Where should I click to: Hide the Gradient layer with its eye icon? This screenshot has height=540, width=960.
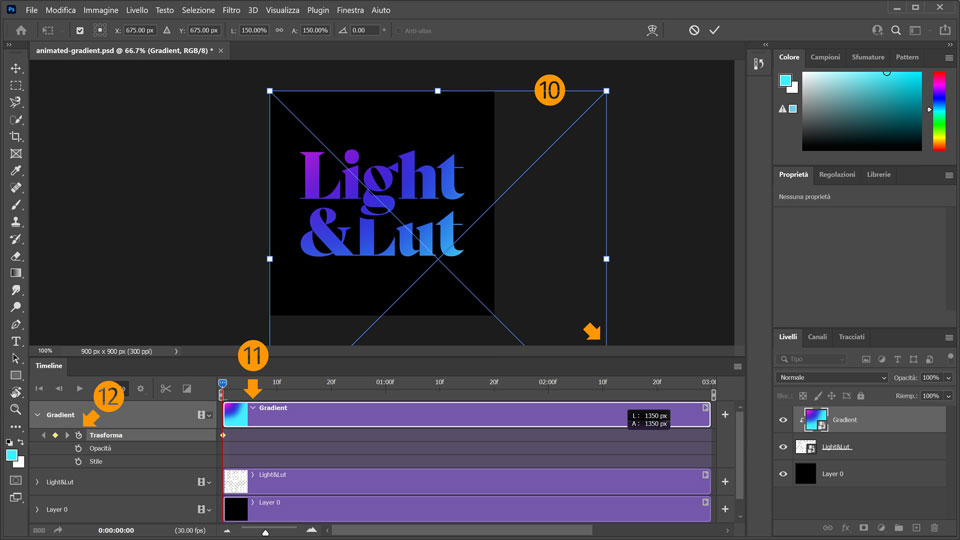(783, 420)
